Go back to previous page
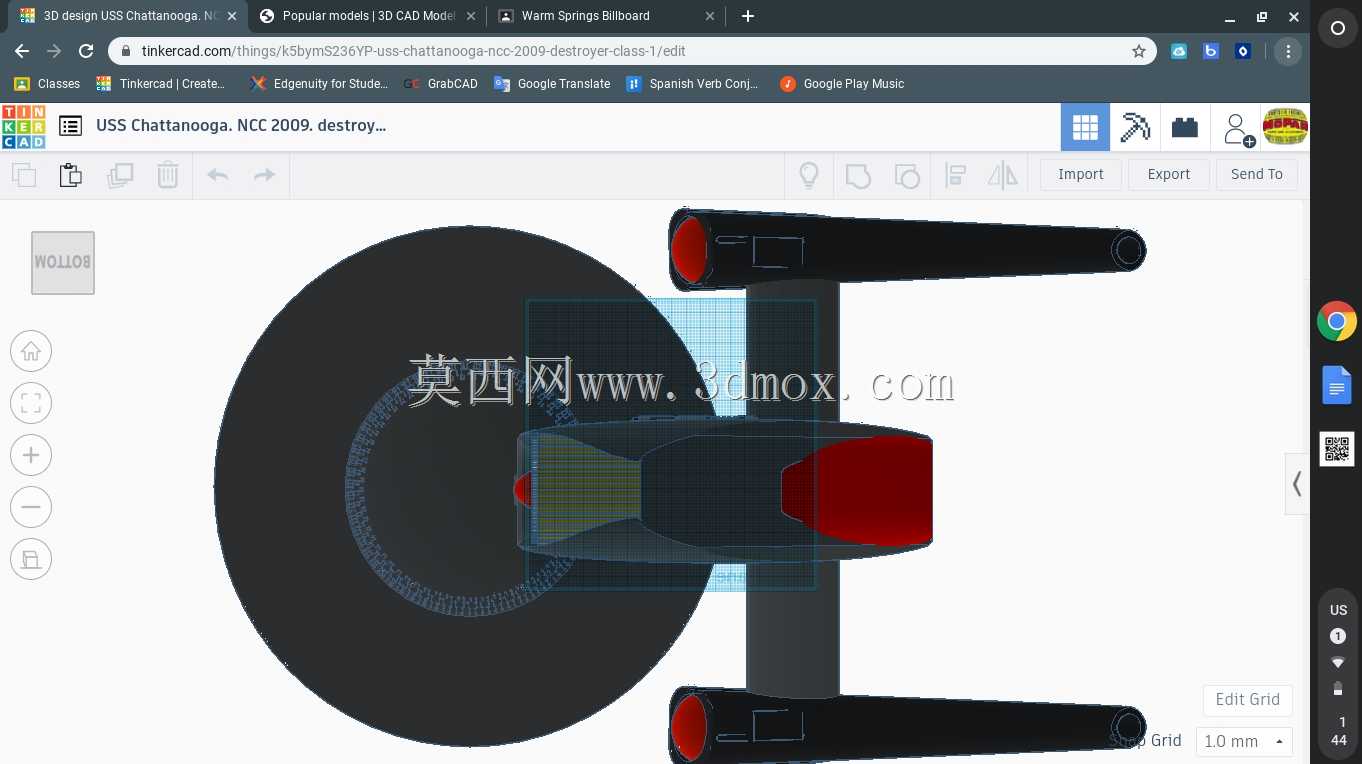Viewport: 1362px width, 764px height. coord(22,51)
